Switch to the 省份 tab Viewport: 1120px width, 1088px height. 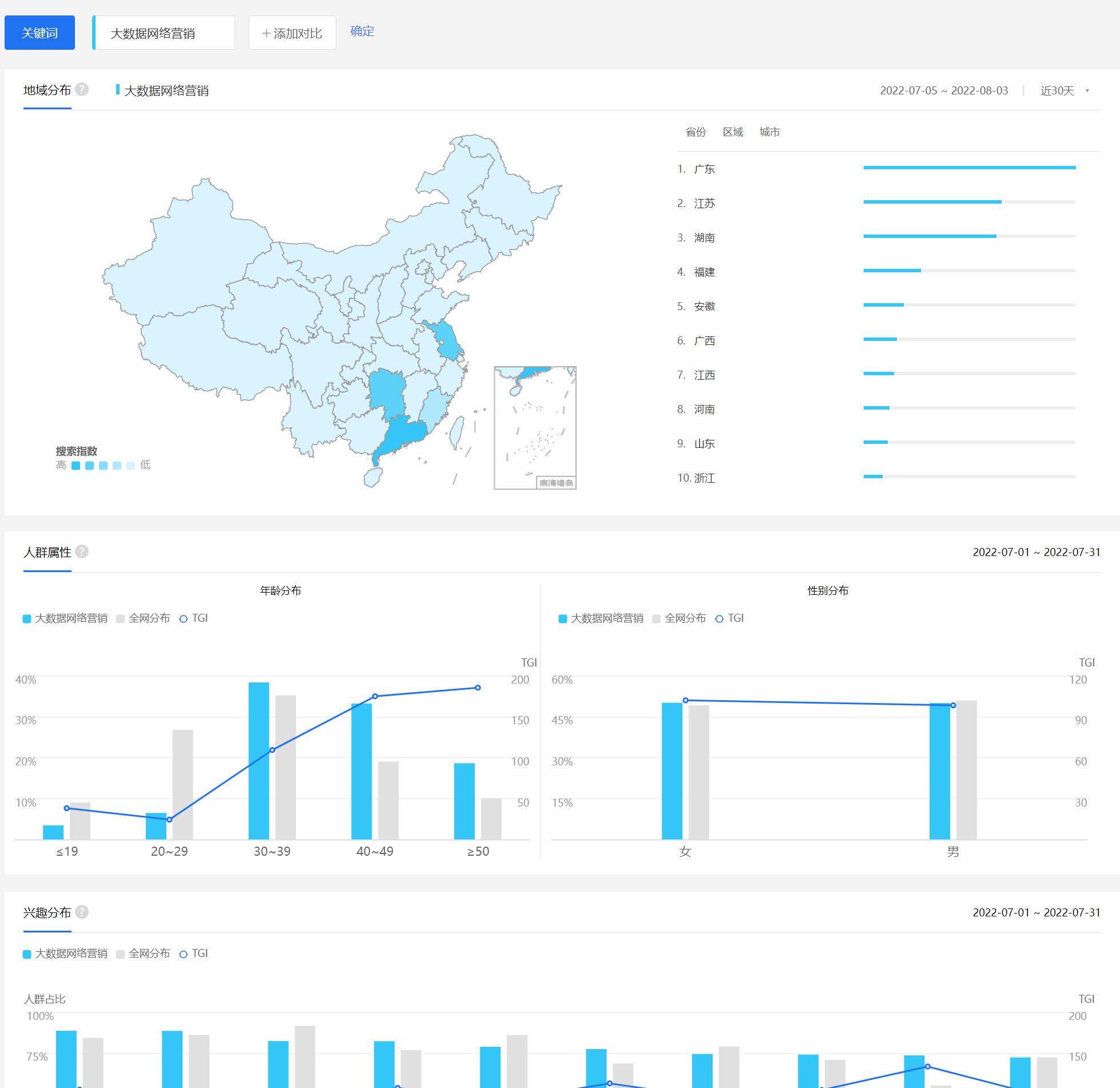(696, 132)
